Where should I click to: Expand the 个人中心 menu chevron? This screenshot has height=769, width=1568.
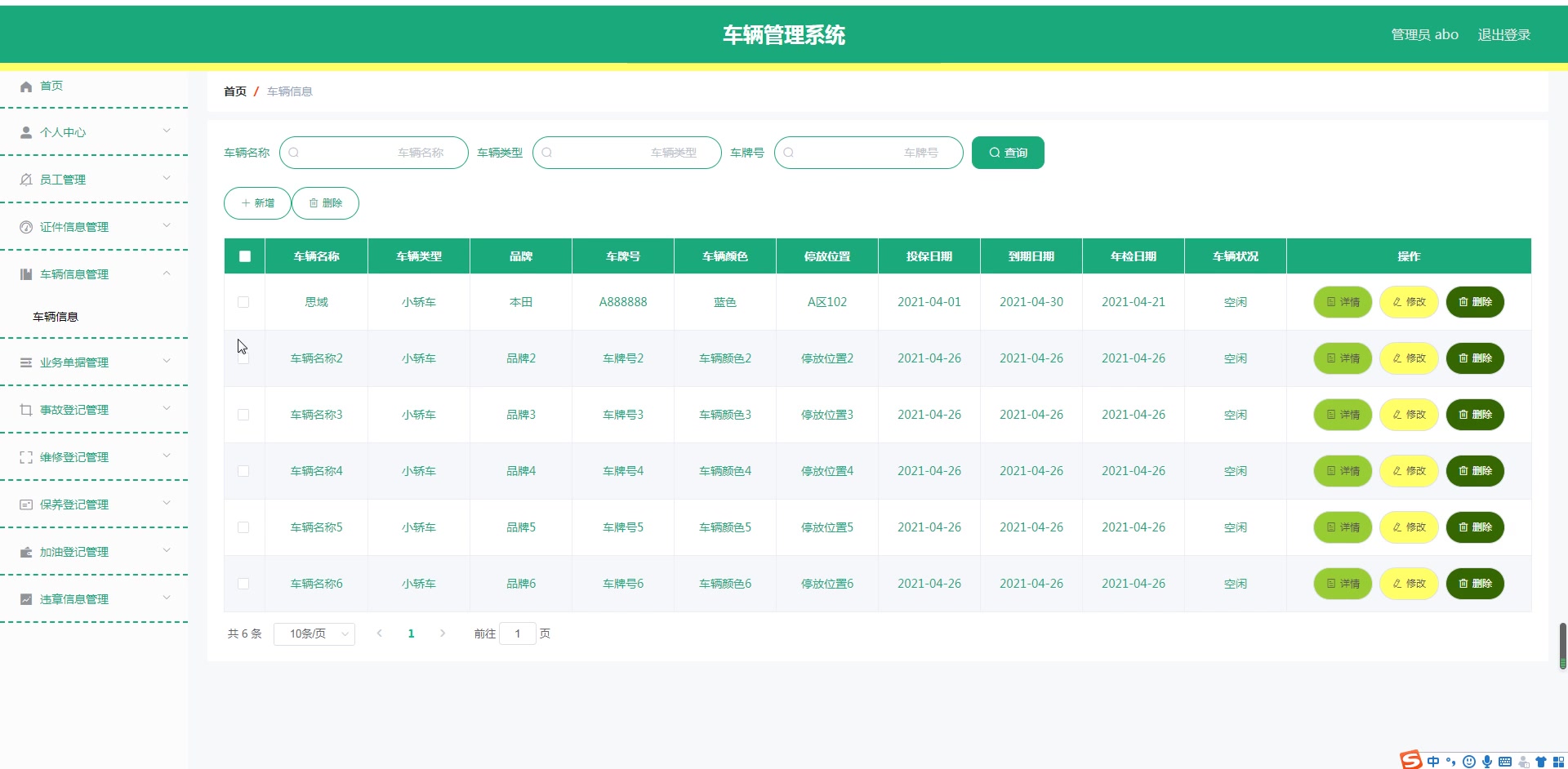pyautogui.click(x=167, y=131)
